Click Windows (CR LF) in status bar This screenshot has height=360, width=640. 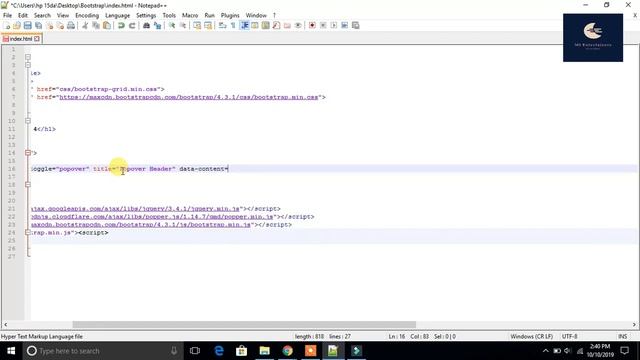[531, 336]
